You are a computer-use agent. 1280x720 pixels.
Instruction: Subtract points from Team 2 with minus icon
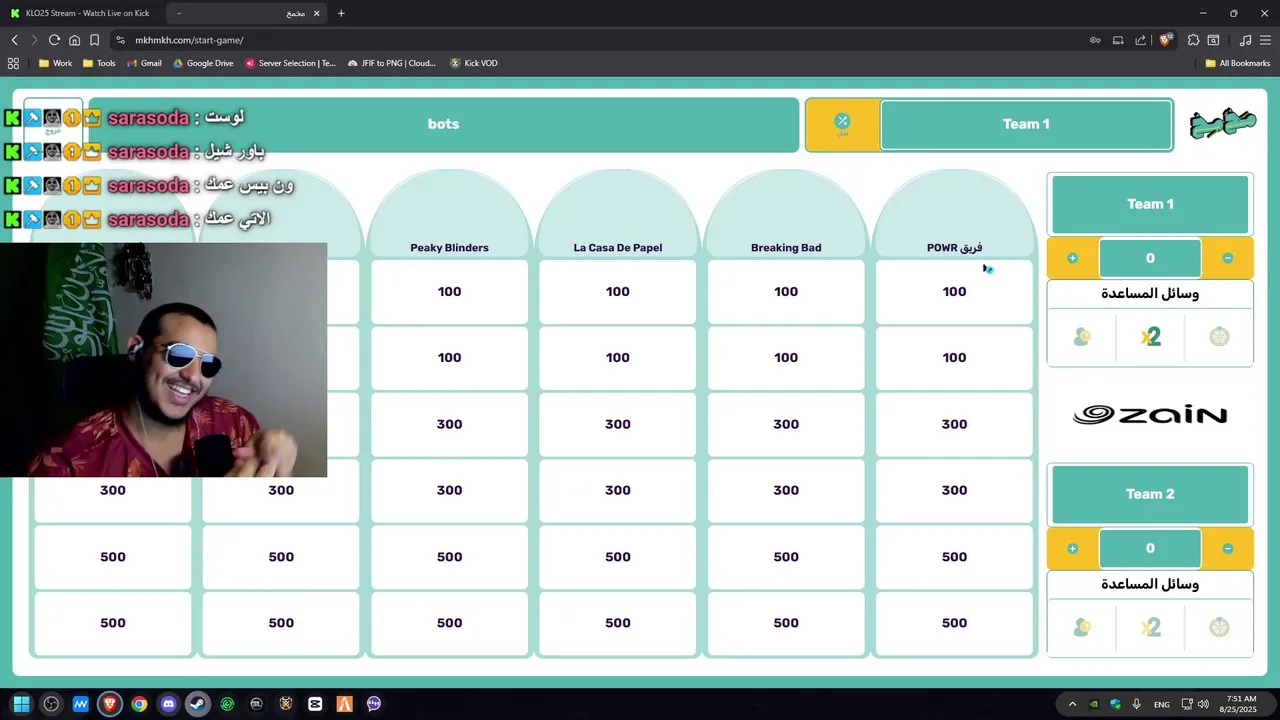pyautogui.click(x=1228, y=548)
